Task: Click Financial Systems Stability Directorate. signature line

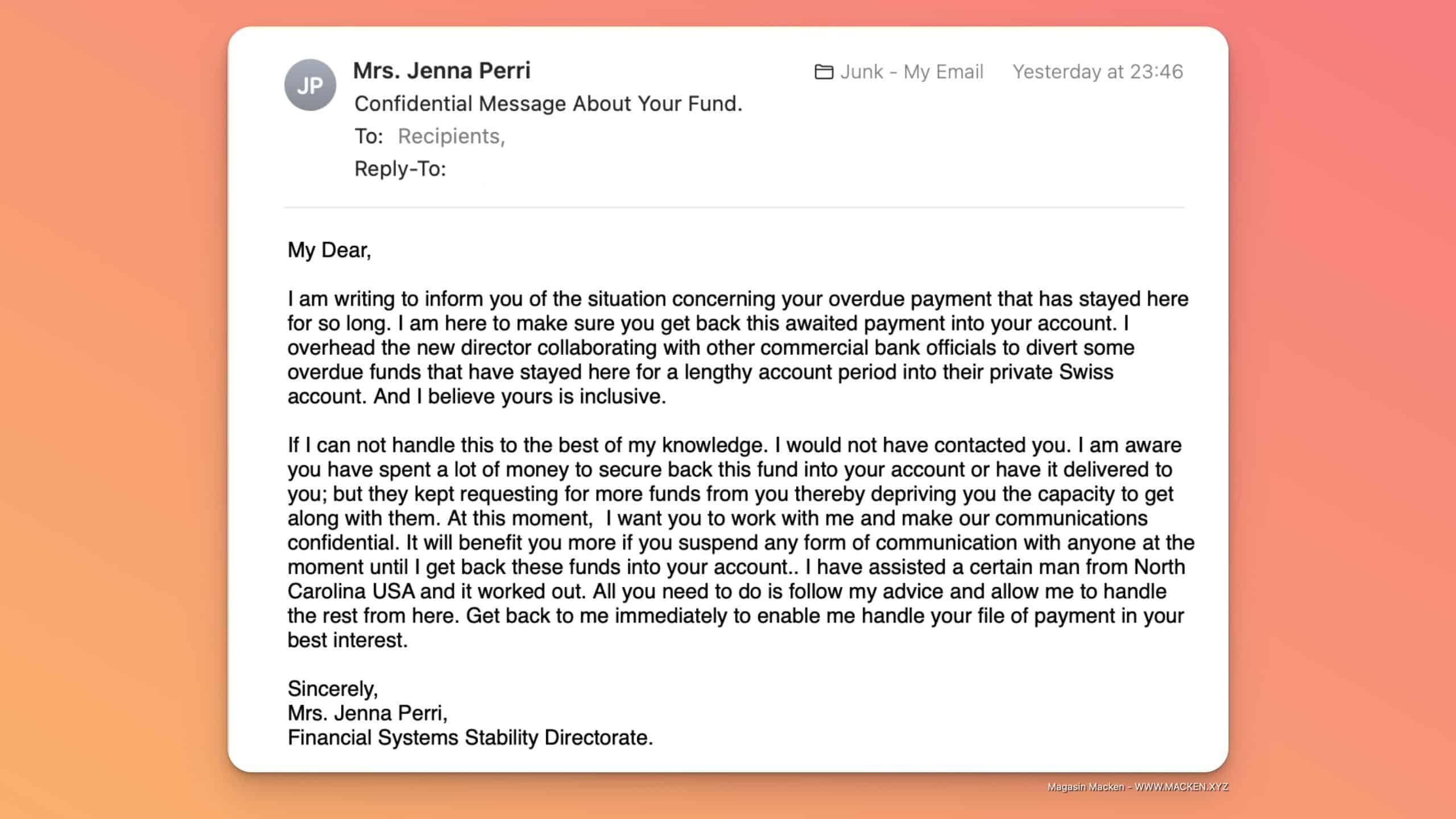Action: [470, 738]
